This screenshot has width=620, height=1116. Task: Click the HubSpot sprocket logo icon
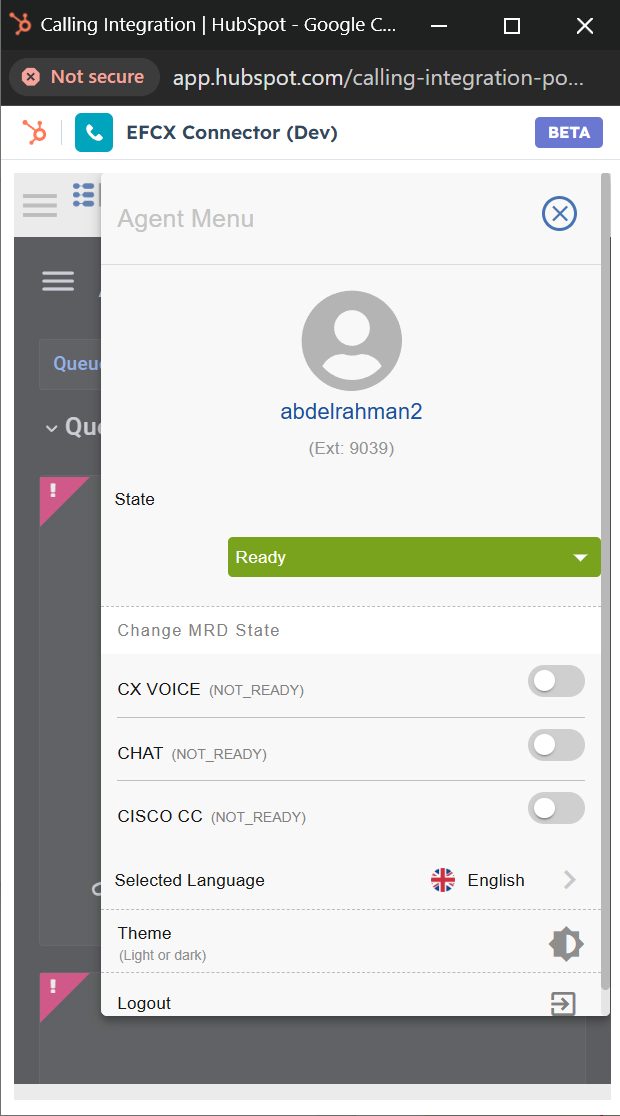(34, 132)
